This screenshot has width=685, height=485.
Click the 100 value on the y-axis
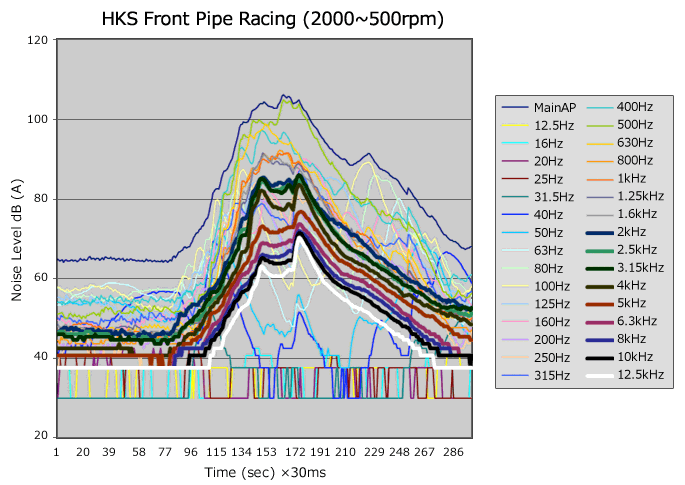click(x=38, y=119)
